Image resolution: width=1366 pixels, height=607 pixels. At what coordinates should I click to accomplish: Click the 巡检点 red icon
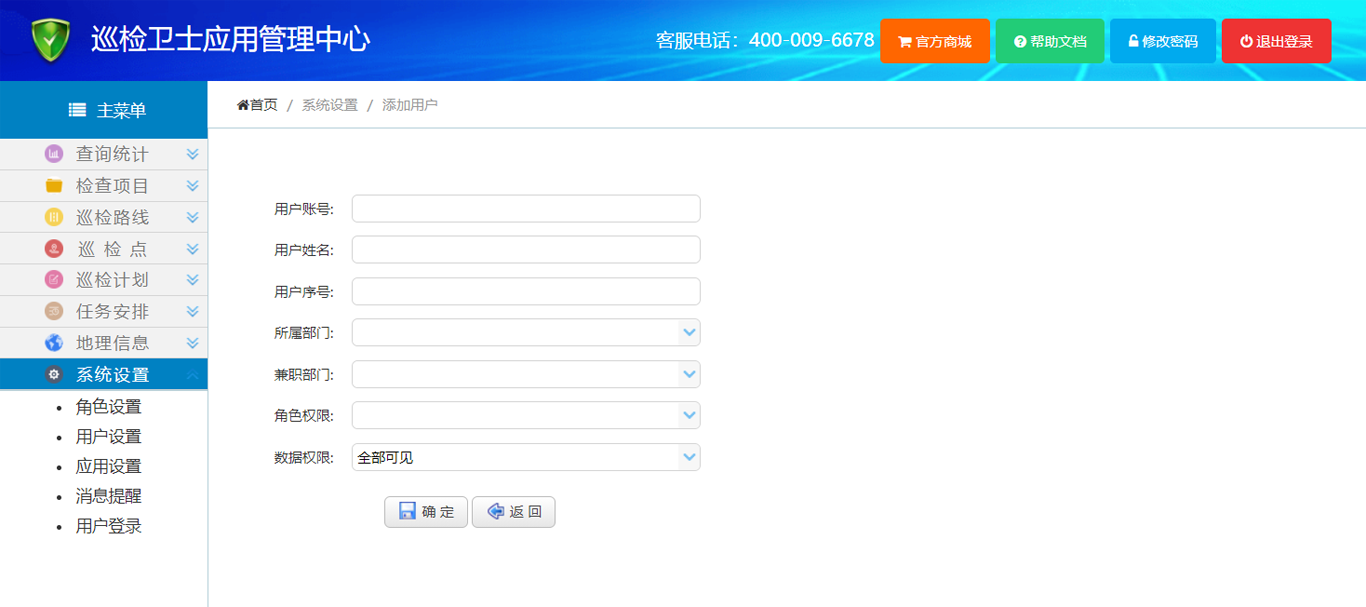coord(54,249)
